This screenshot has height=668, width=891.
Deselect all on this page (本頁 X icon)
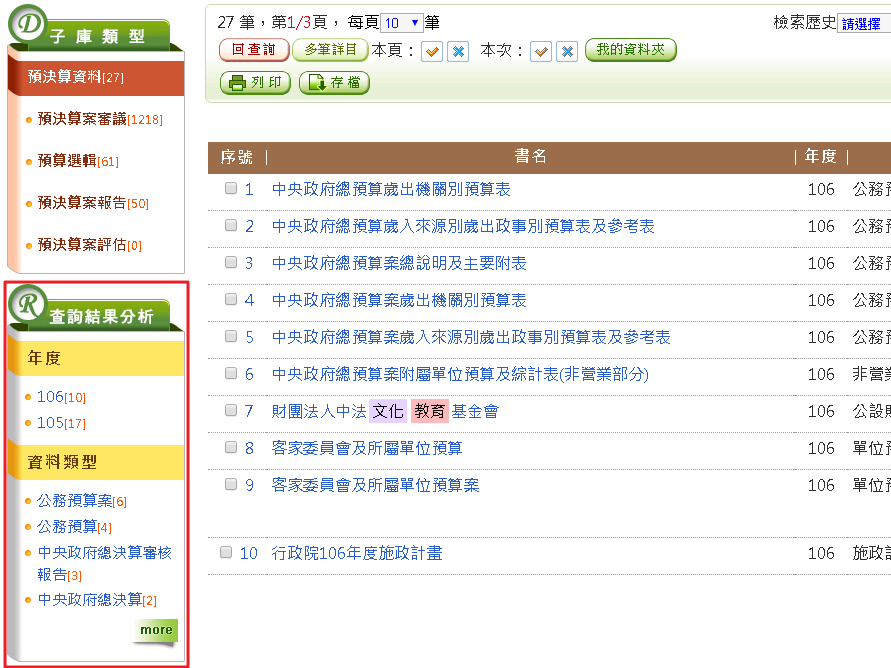click(x=458, y=51)
